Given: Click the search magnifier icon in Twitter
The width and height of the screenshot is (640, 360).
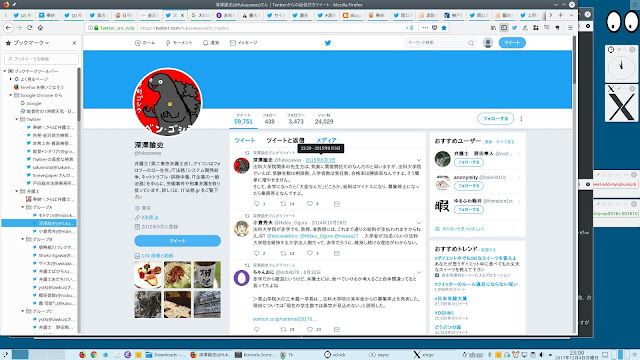Looking at the screenshot, I should point(471,42).
